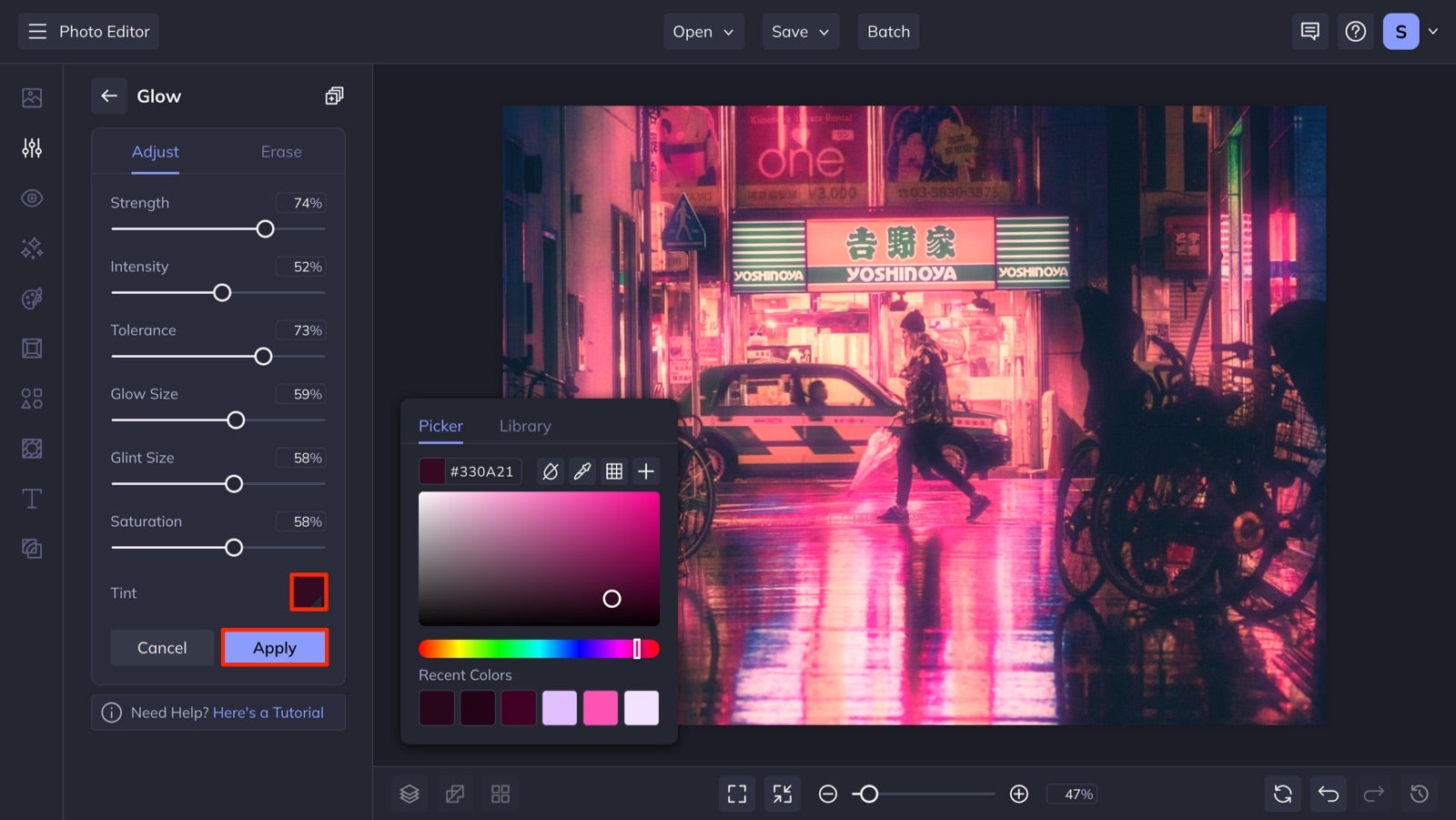Click the eyedropper in the color picker
Viewport: 1456px width, 820px height.
pos(582,471)
